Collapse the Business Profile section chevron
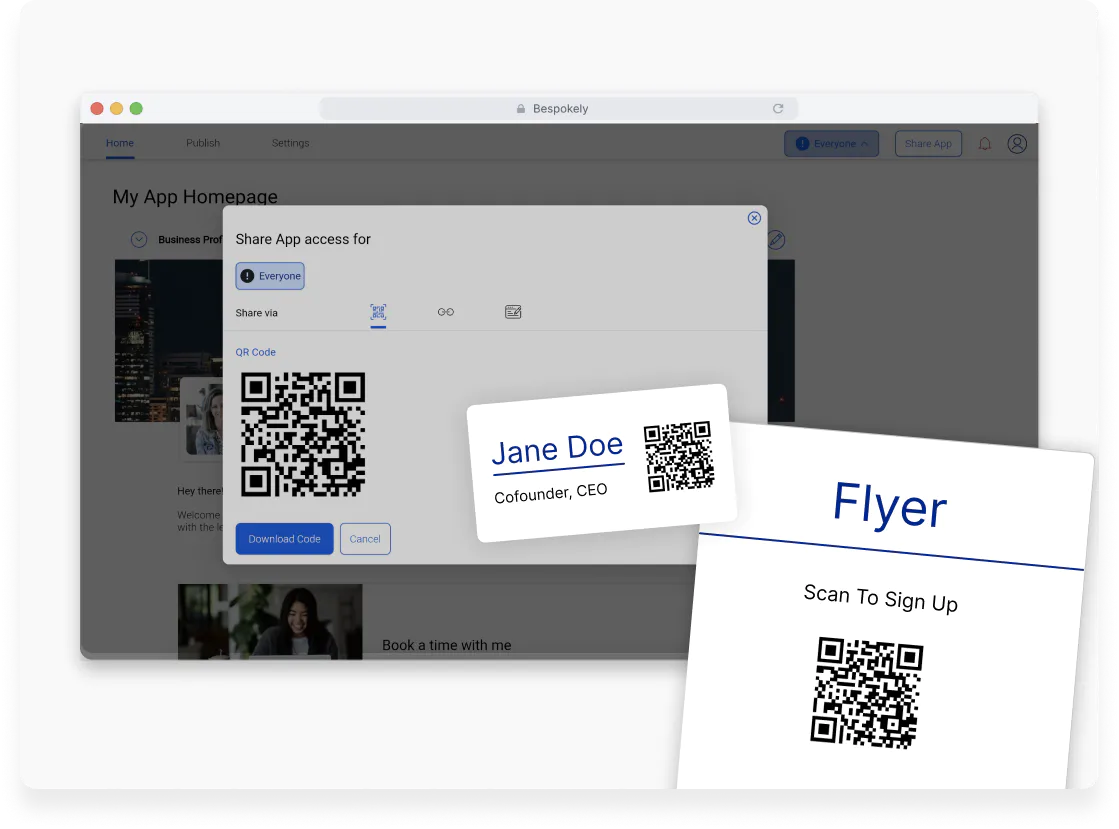 pyautogui.click(x=139, y=240)
